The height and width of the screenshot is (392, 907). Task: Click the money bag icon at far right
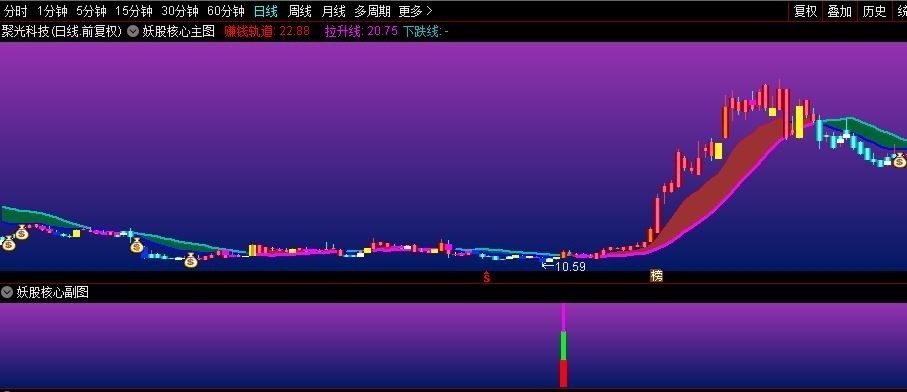tap(899, 160)
